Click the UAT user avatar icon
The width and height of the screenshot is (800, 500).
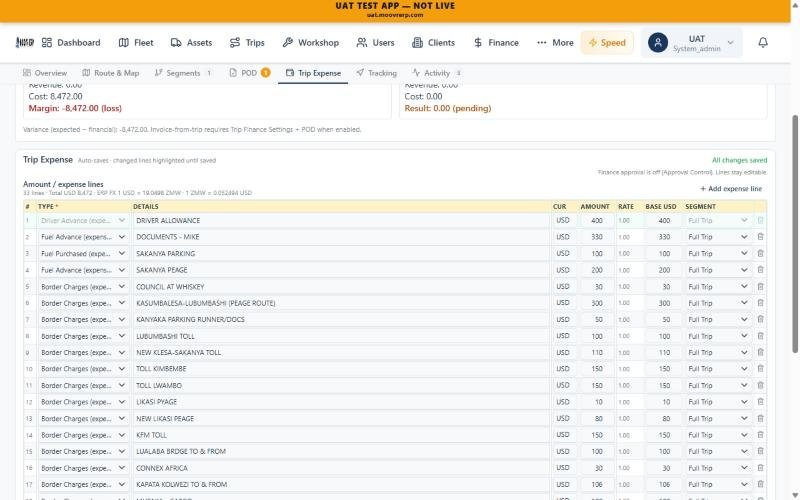click(x=658, y=43)
